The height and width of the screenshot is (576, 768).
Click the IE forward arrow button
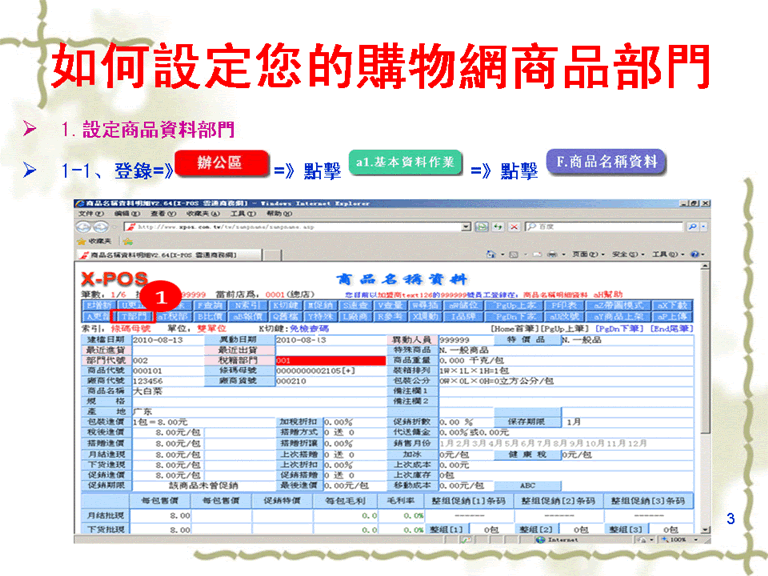pos(100,227)
